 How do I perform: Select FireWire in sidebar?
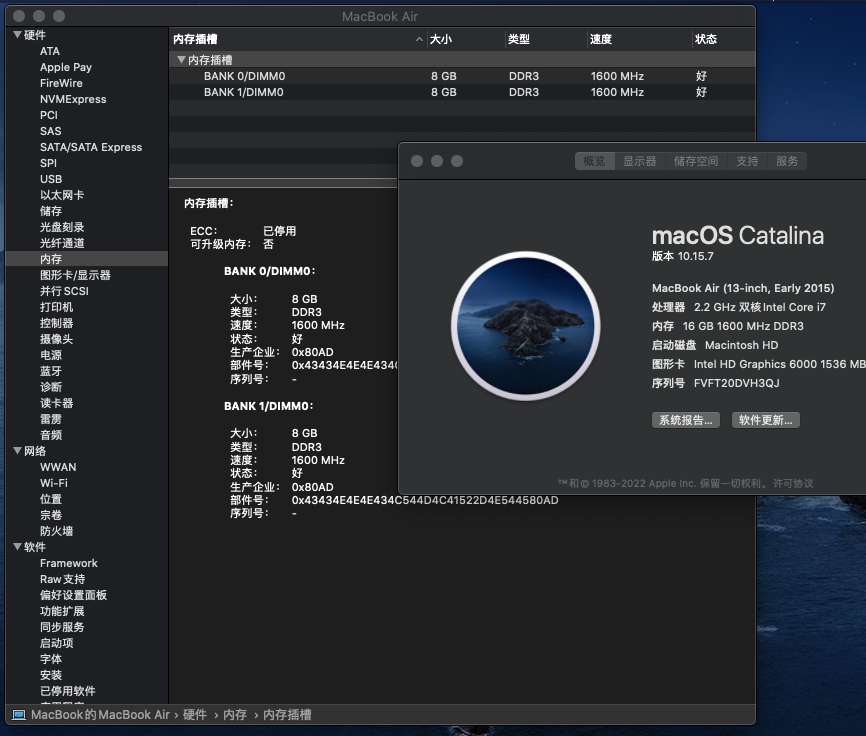tap(61, 83)
